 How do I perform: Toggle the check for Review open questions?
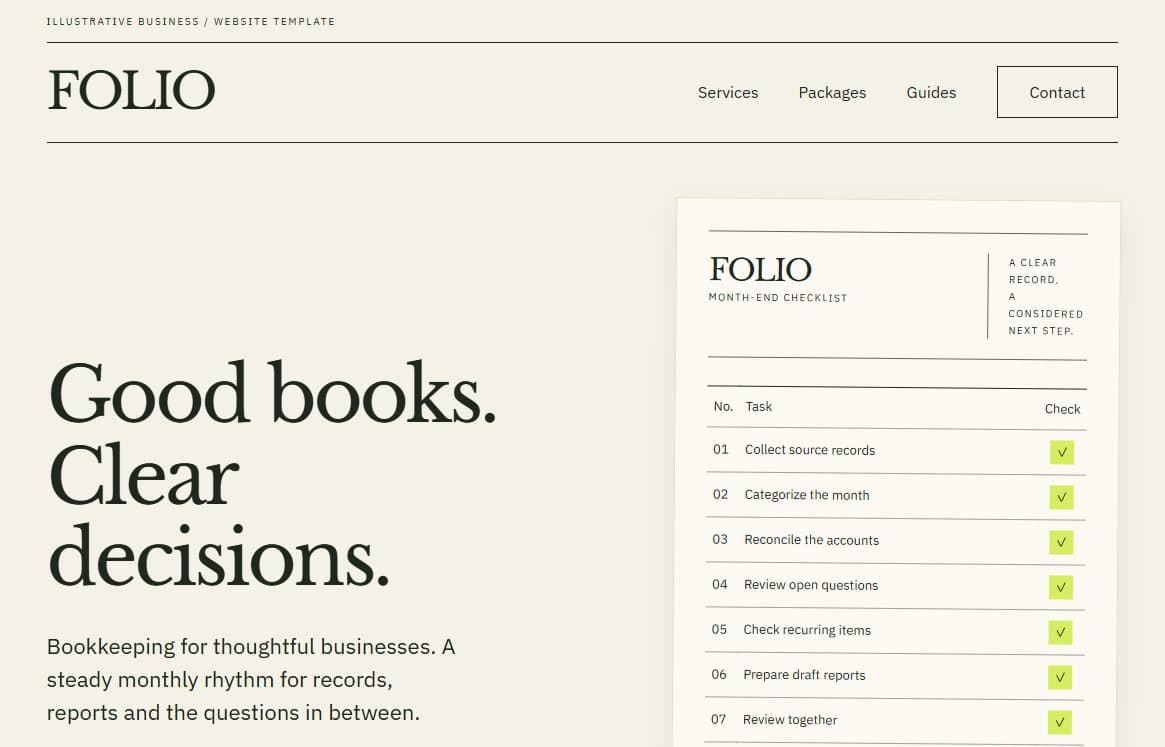tap(1061, 587)
